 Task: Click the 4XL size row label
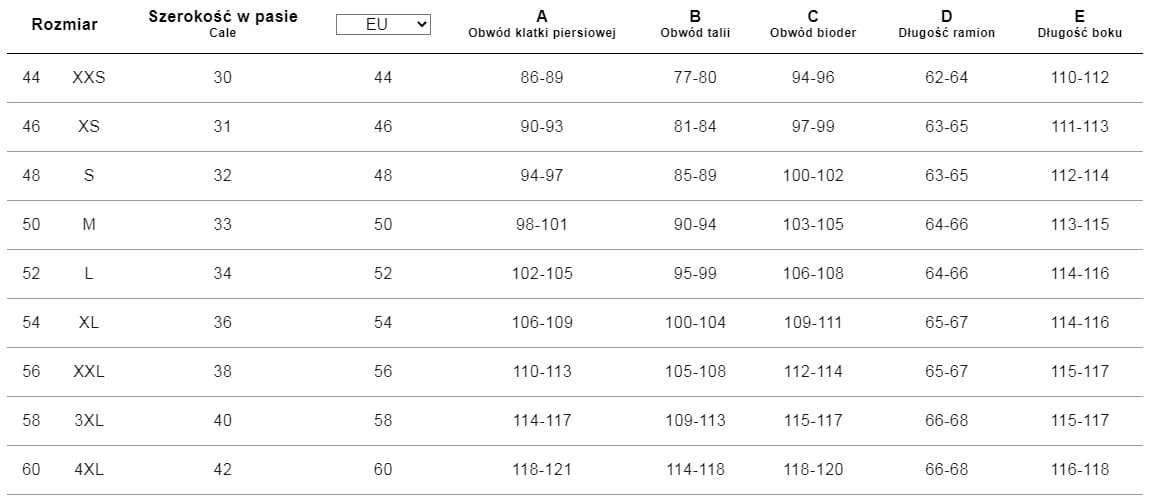tap(89, 470)
